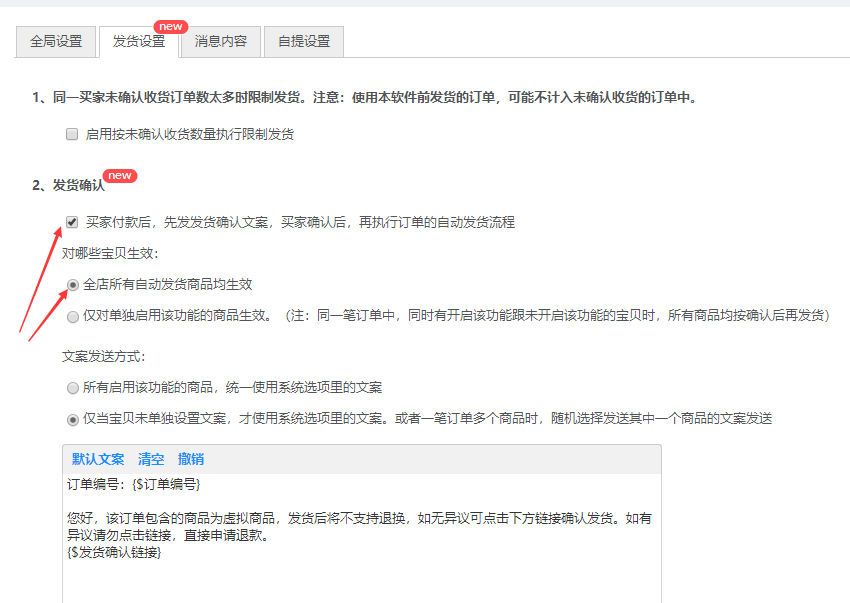Screen dimensions: 850x603
Task: Click the 清空 link in editor toolbar
Action: tap(151, 459)
